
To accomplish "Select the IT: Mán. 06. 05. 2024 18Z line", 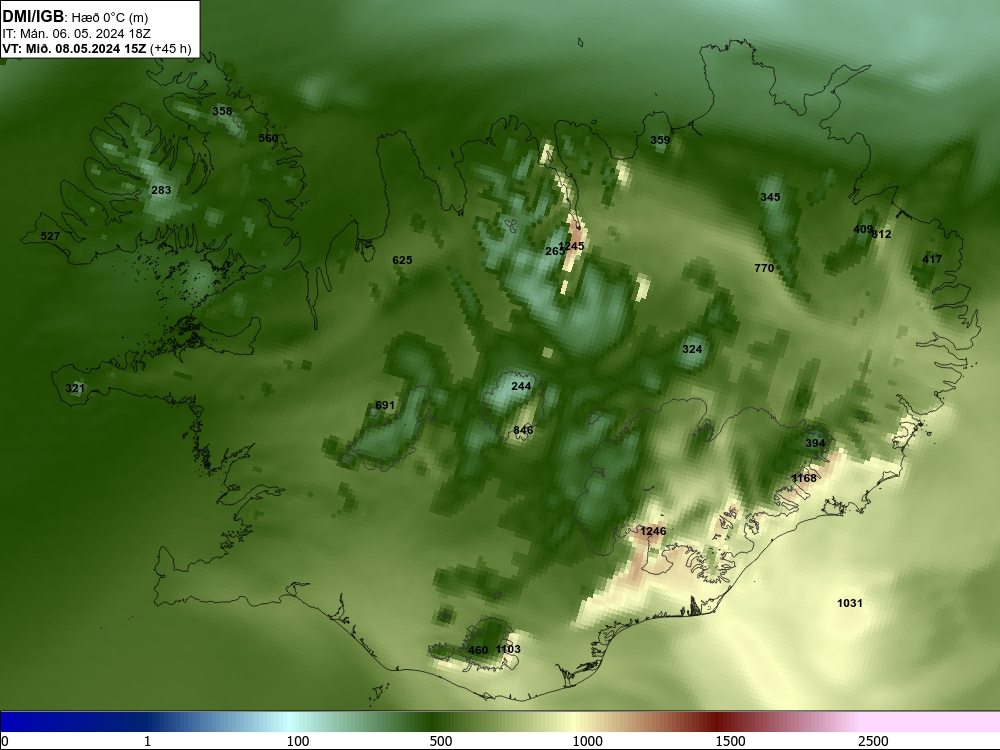I will pos(76,34).
